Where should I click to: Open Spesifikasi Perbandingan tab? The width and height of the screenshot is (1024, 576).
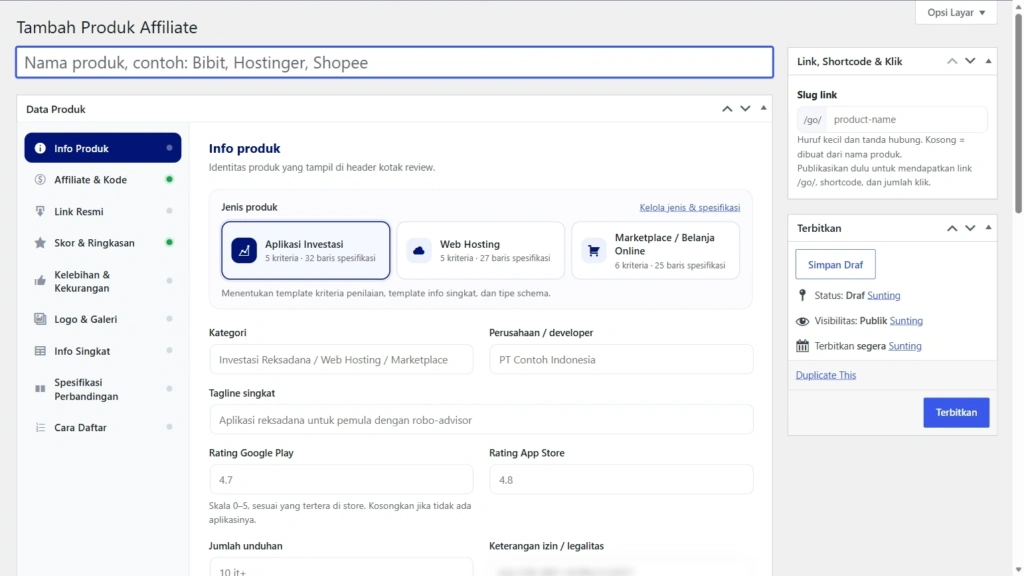click(x=103, y=389)
